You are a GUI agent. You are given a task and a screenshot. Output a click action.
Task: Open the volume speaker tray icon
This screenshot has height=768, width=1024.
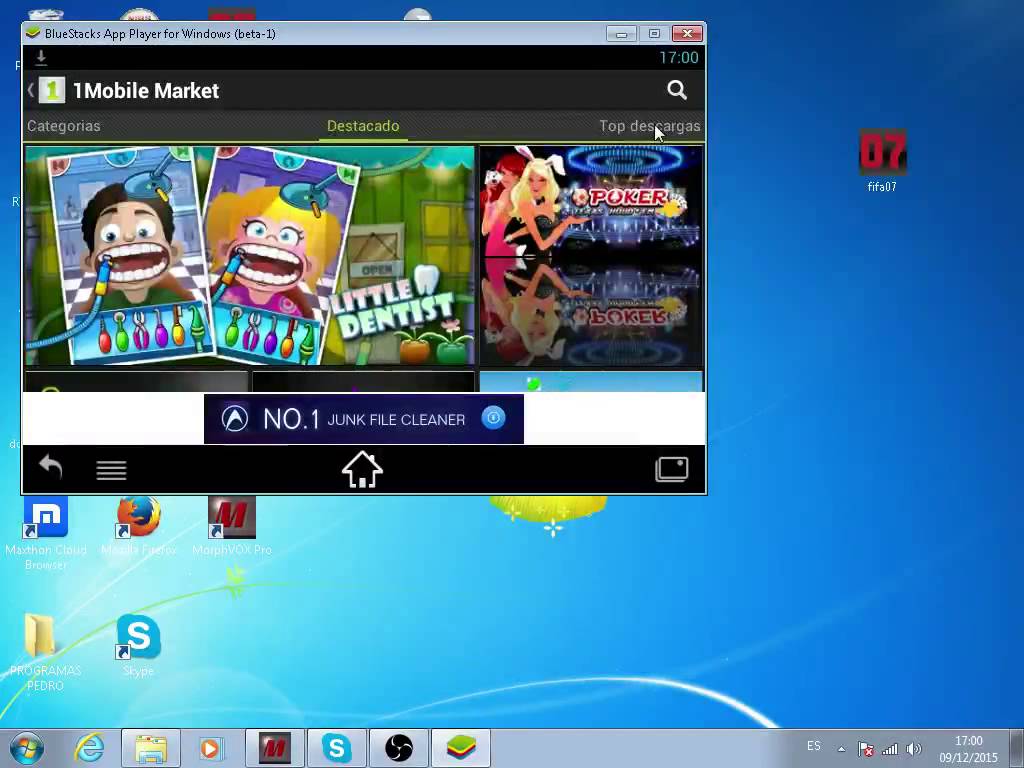point(914,749)
